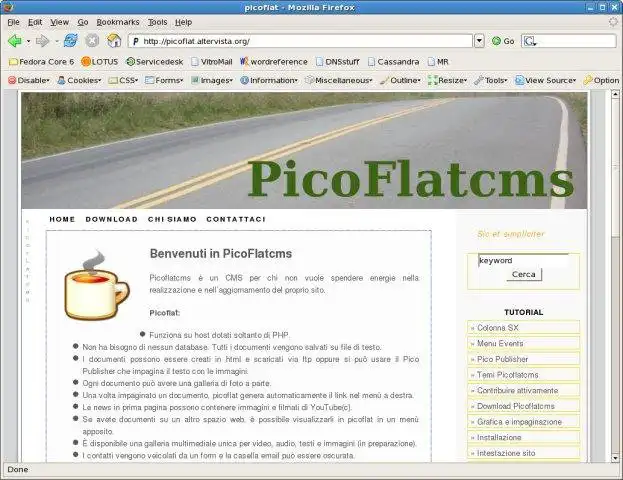The width and height of the screenshot is (623, 480).
Task: Open the CSS toolbar dropdown
Action: point(123,80)
